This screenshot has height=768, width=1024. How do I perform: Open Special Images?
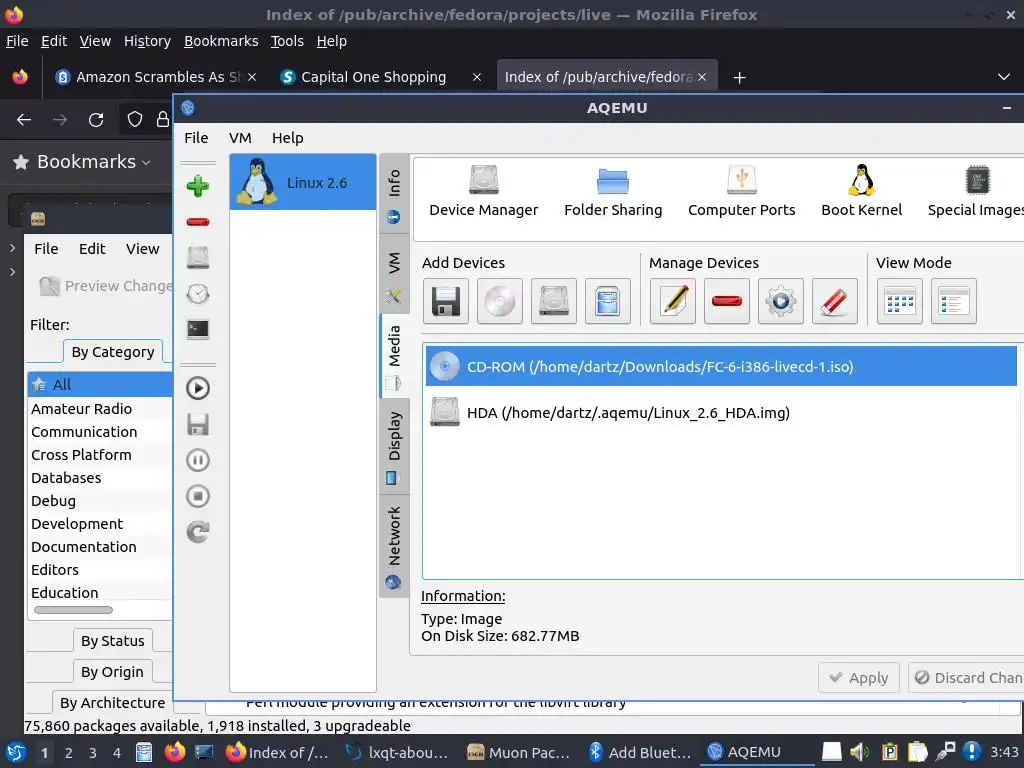click(976, 191)
